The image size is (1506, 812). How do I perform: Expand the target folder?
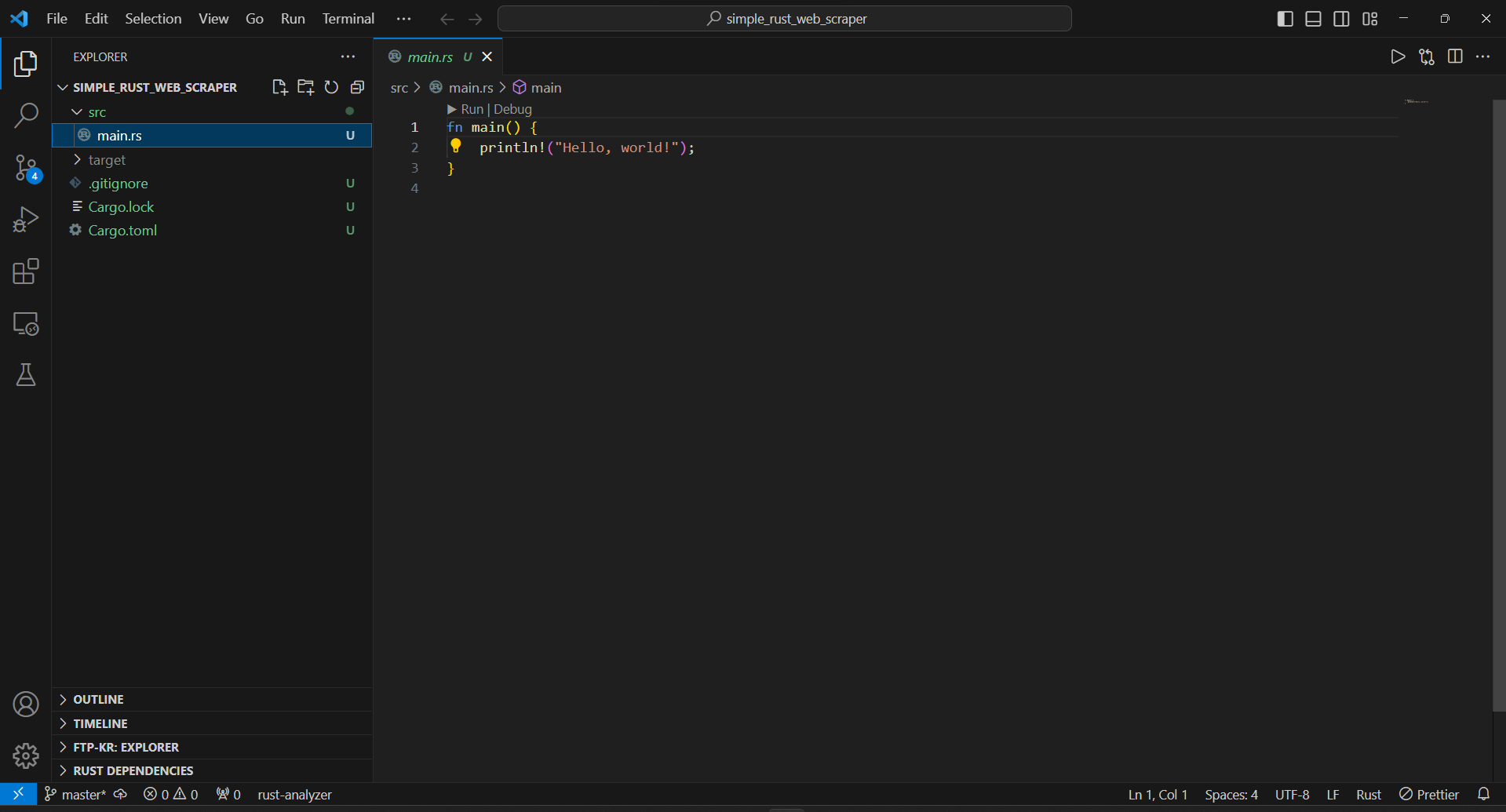click(107, 160)
